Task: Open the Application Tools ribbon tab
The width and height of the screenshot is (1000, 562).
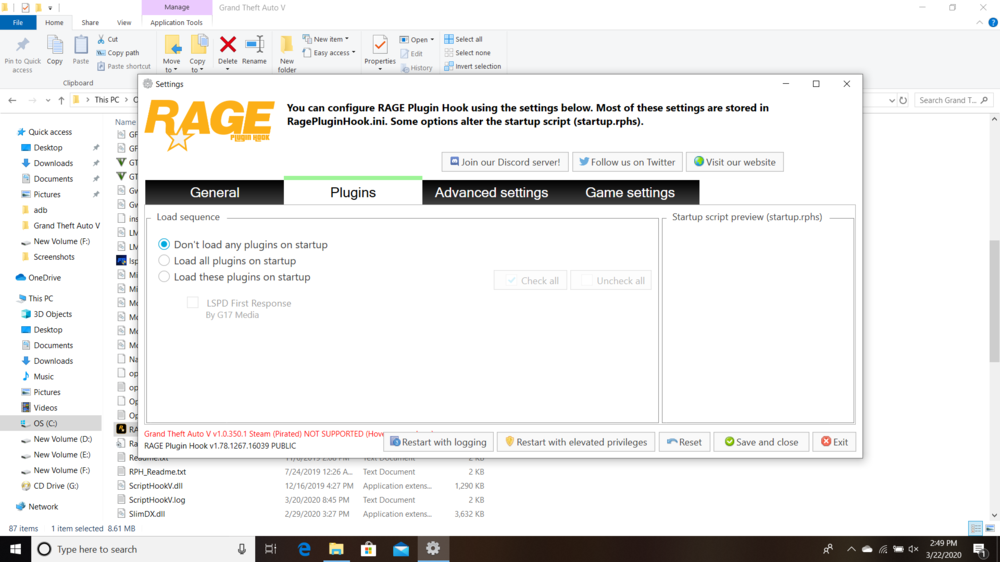Action: (177, 22)
